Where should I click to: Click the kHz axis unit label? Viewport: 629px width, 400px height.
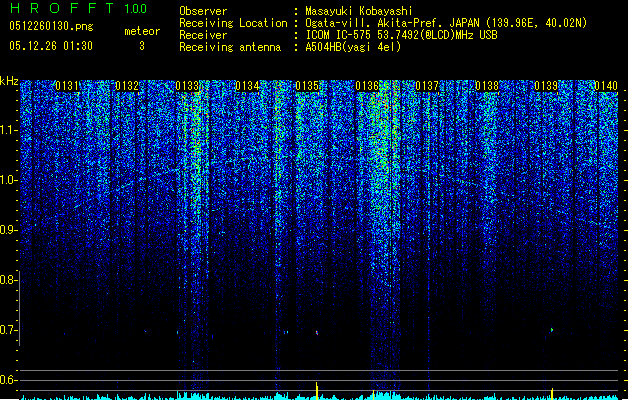[x=9, y=81]
